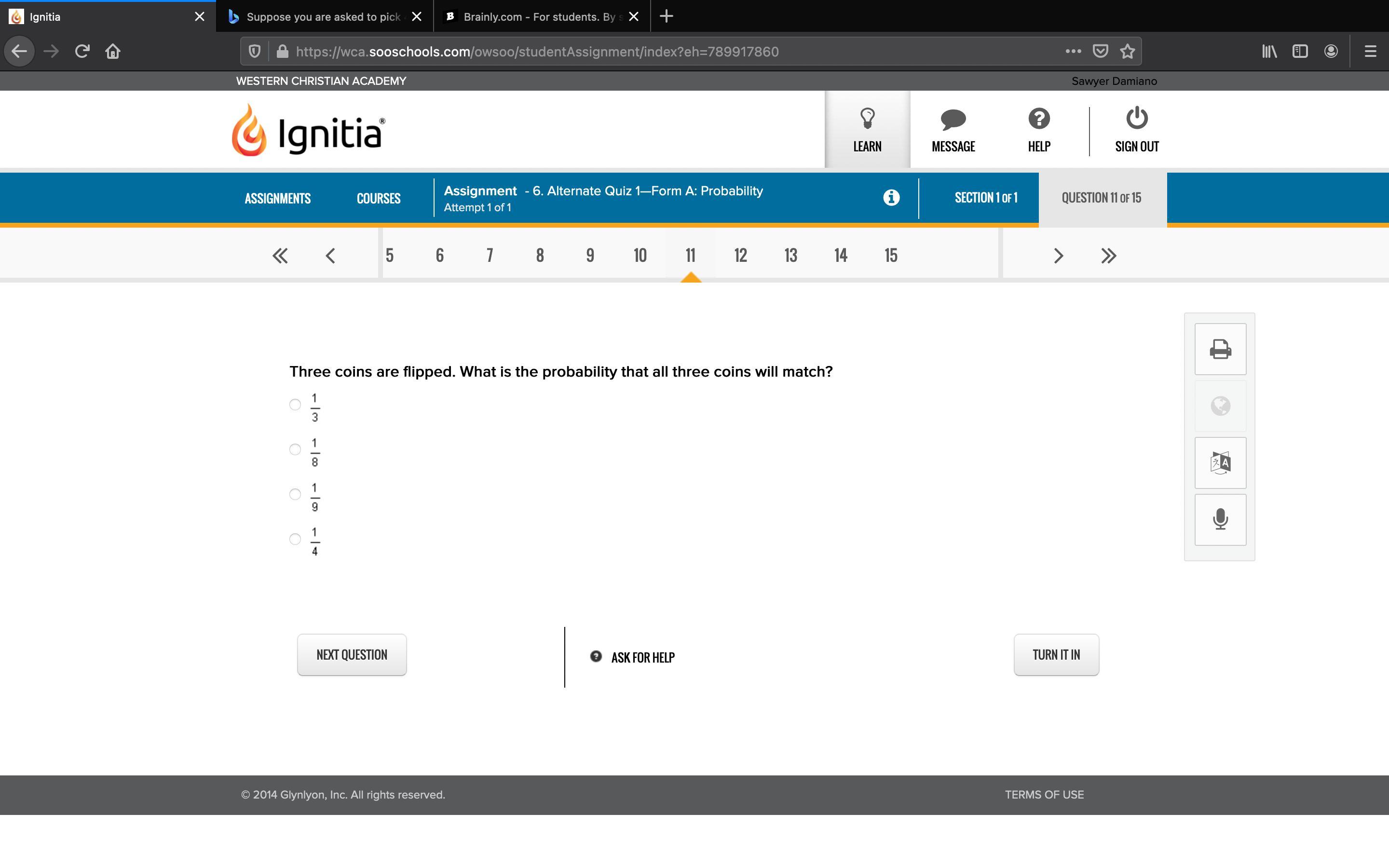Click the microphone text-to-speech icon
The image size is (1389, 868).
pos(1220,519)
